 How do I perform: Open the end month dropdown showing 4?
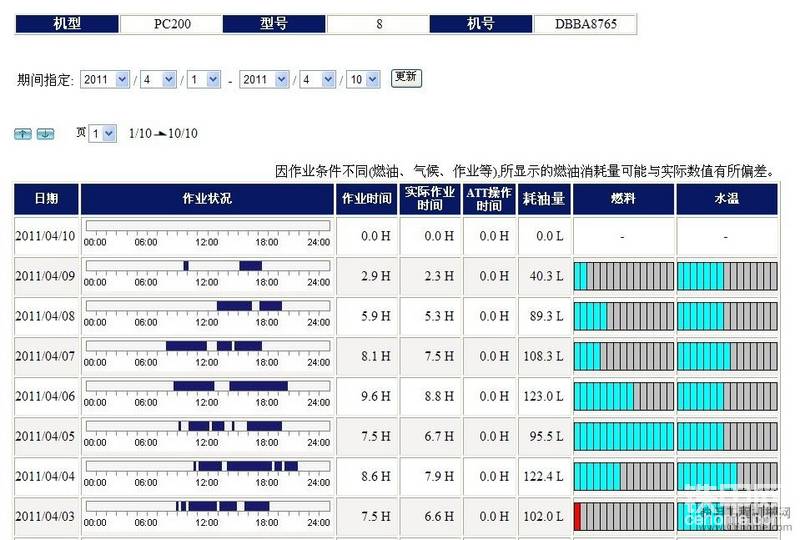coord(318,80)
